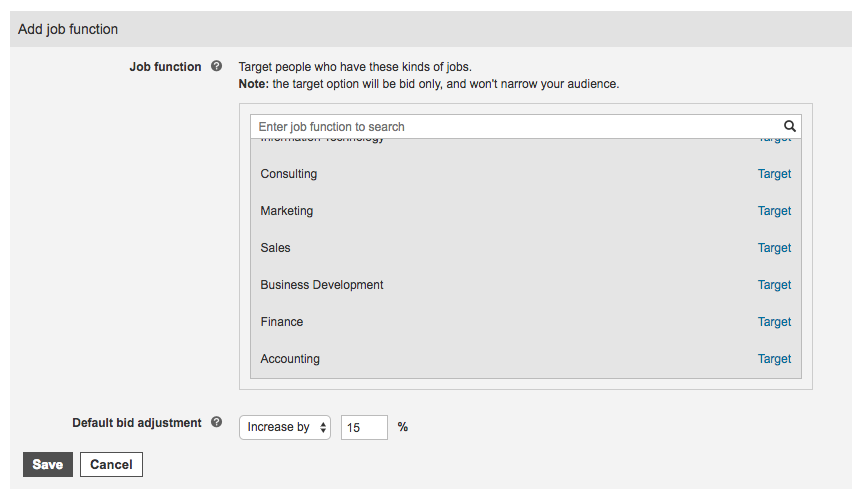Viewport: 852px width, 495px height.
Task: Click Target next to Sales
Action: point(774,248)
